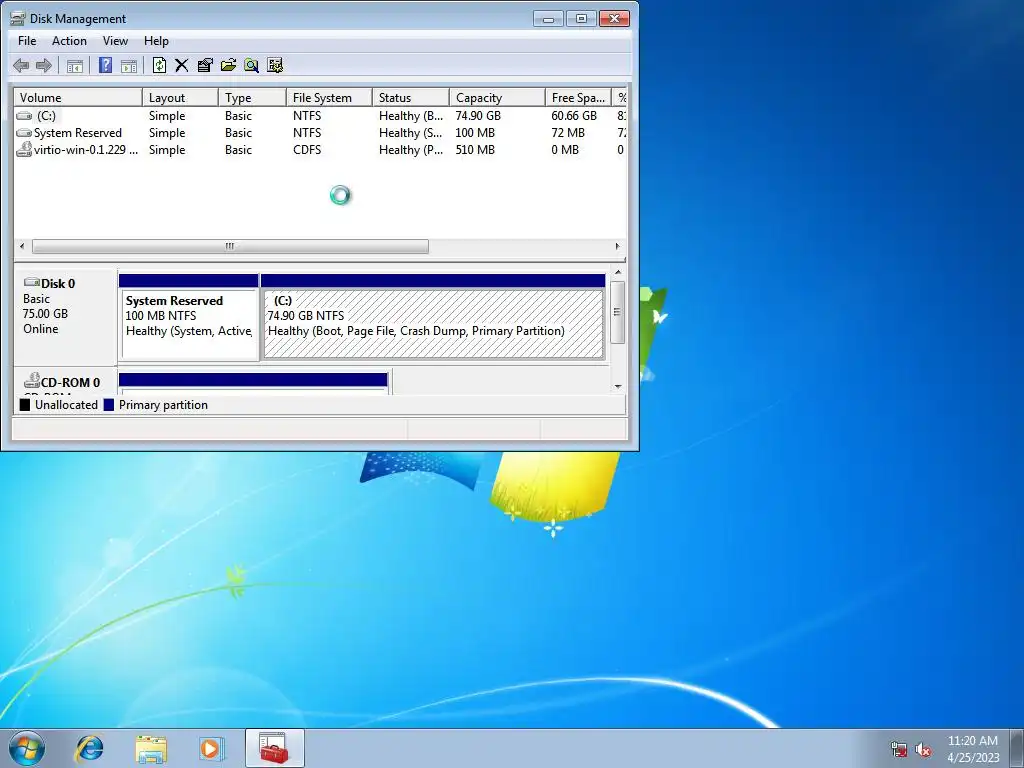Click the blue Primary partition legend swatch
Image resolution: width=1024 pixels, height=768 pixels.
click(x=108, y=405)
